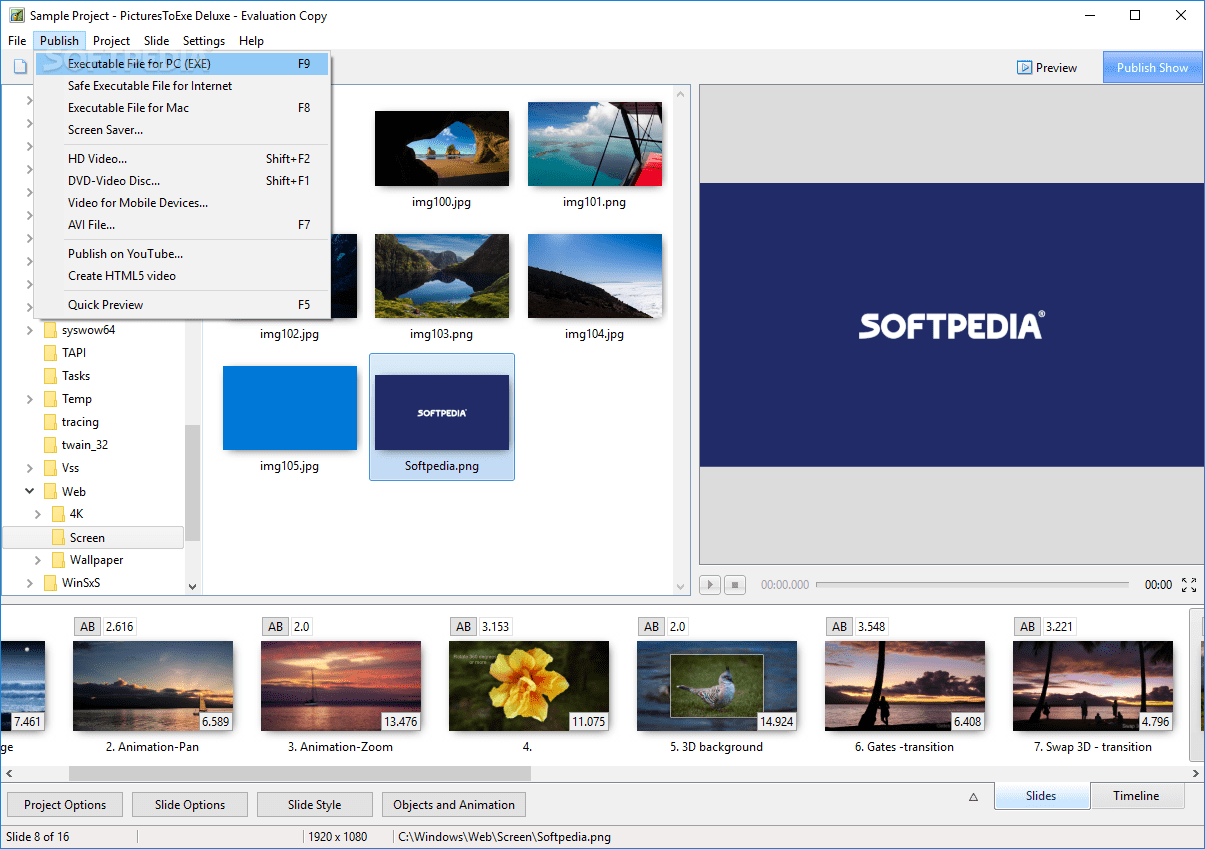Open Objects and Animation editor

[x=454, y=805]
